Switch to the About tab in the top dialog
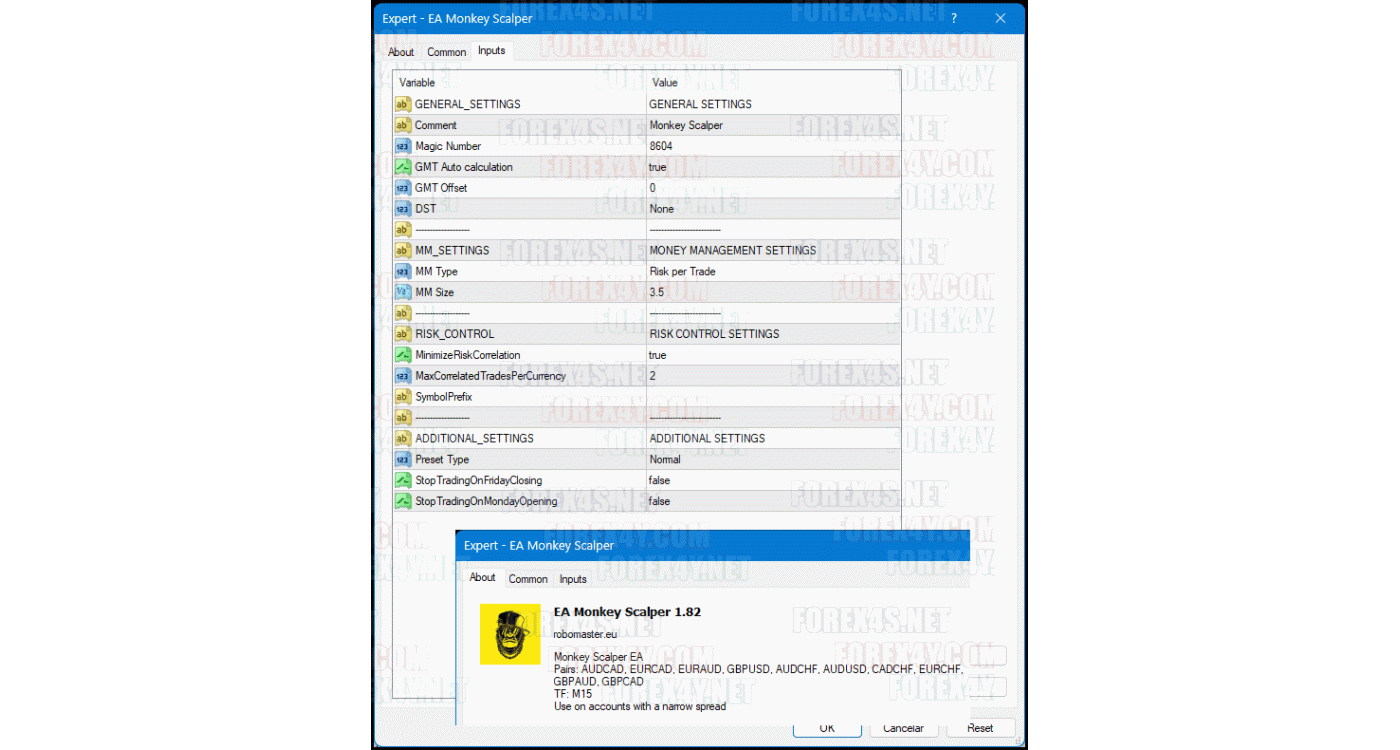This screenshot has width=1400, height=750. (401, 52)
